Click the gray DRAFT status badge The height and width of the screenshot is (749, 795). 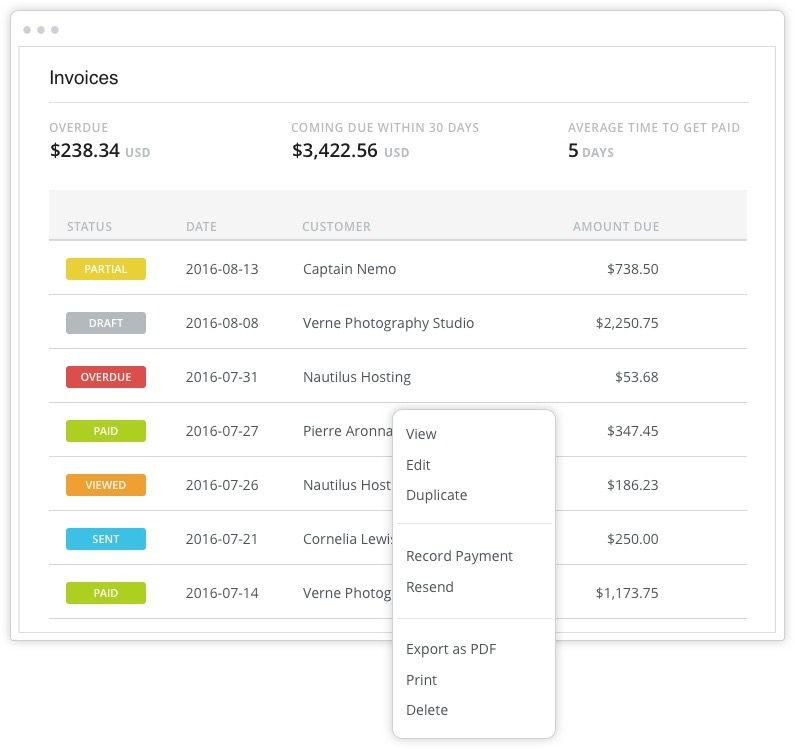(106, 323)
